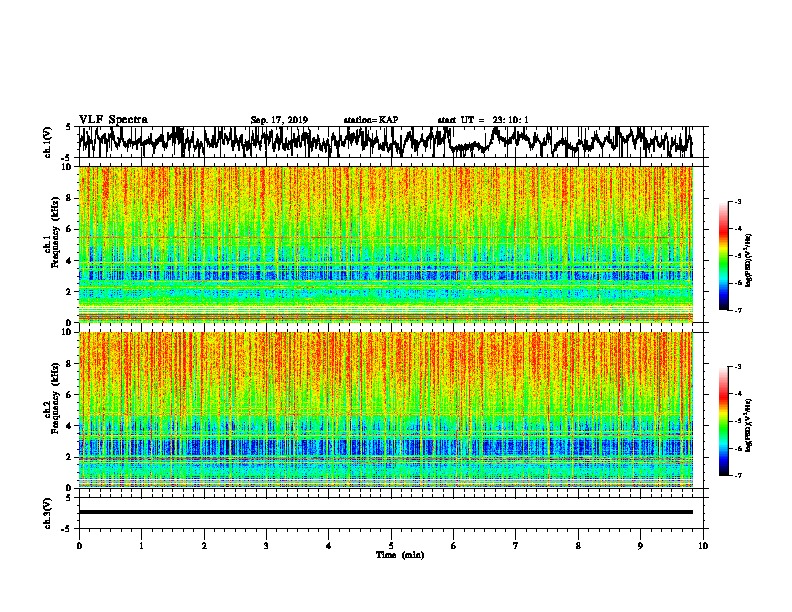Click the ch.1 spectrogram panel
The width and height of the screenshot is (792, 612).
point(385,244)
